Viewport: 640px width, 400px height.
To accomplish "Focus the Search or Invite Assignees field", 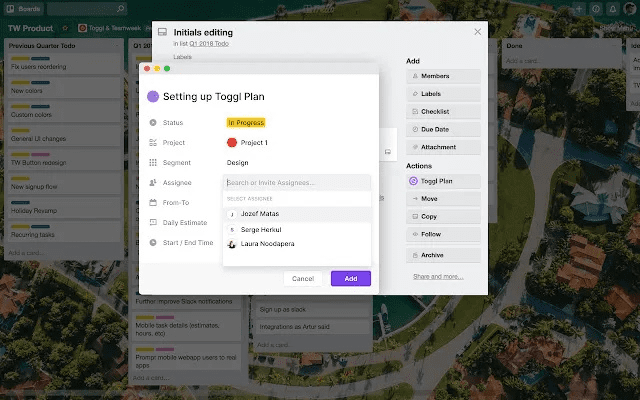I will point(296,183).
